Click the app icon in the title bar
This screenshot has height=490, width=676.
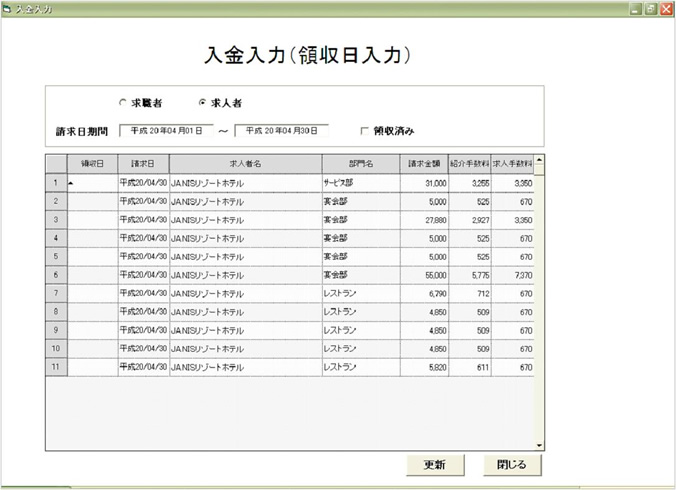tap(8, 8)
